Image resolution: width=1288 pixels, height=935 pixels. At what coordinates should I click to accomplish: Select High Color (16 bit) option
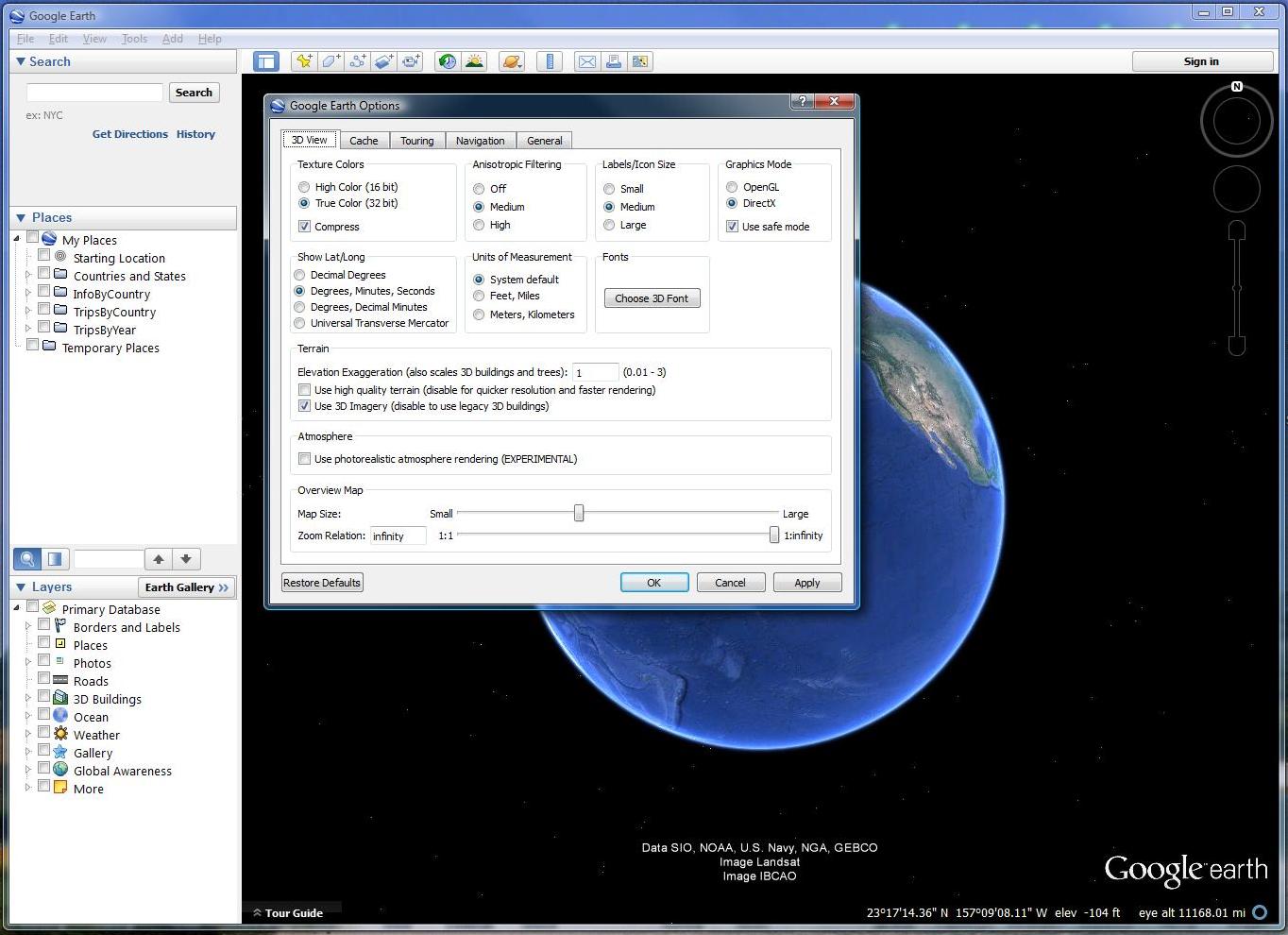(x=304, y=187)
